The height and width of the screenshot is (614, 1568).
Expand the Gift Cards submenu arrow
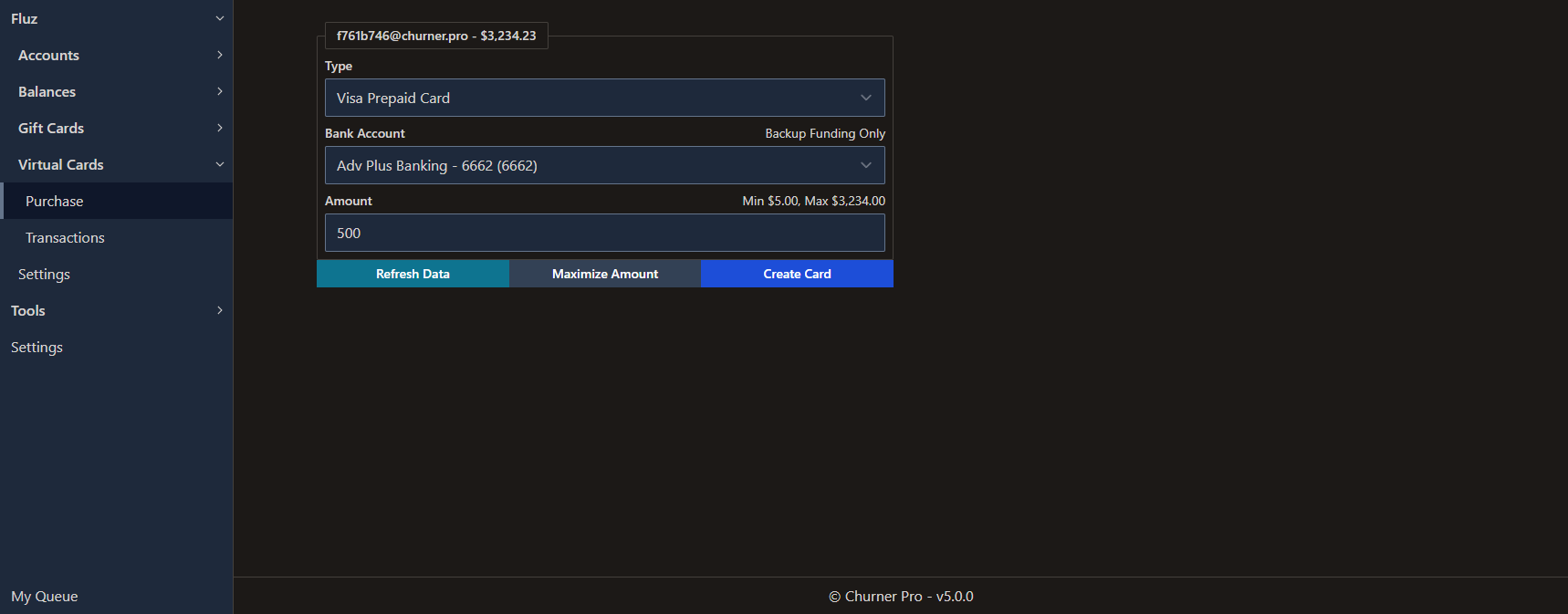click(219, 128)
